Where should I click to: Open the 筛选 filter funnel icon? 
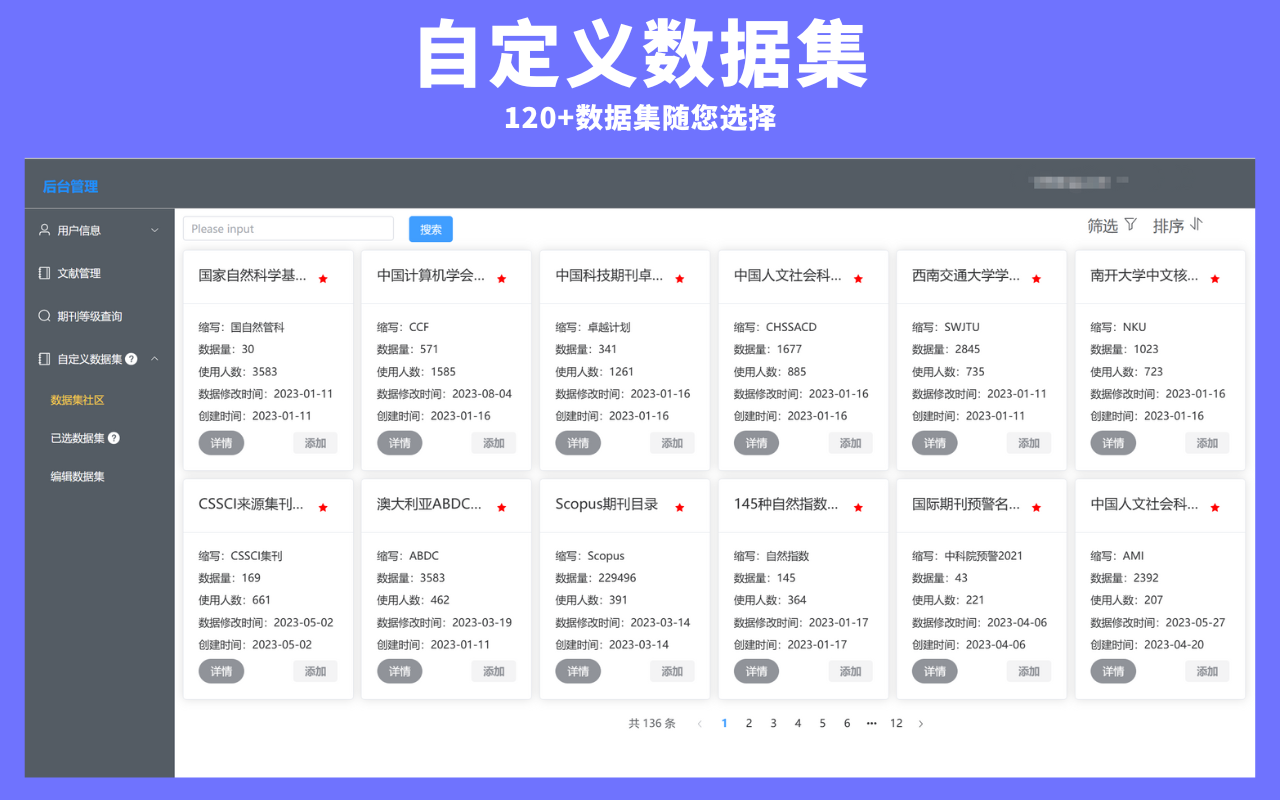click(x=1129, y=225)
